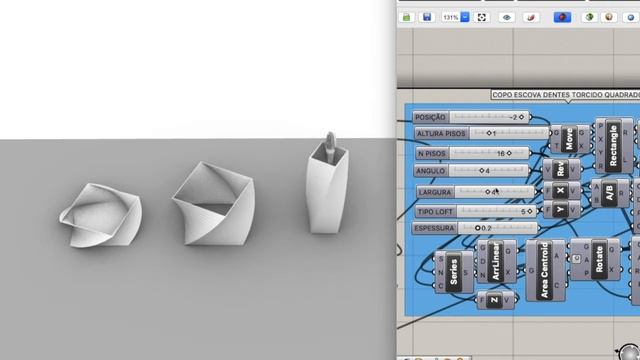Click the R output of A/B
Screen dimensions: 640x360
point(622,193)
